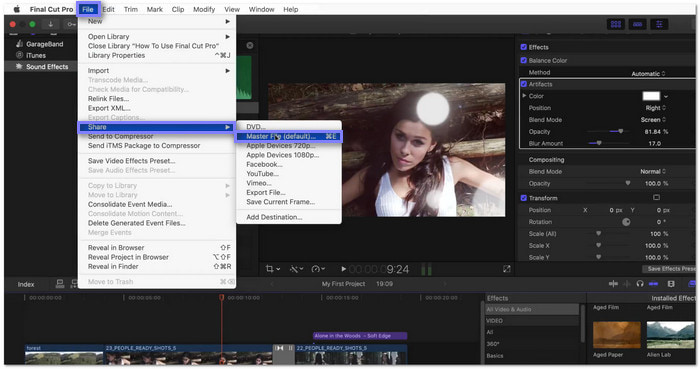Toggle solo headphones icon
Viewport: 700px width, 369px height.
640,284
